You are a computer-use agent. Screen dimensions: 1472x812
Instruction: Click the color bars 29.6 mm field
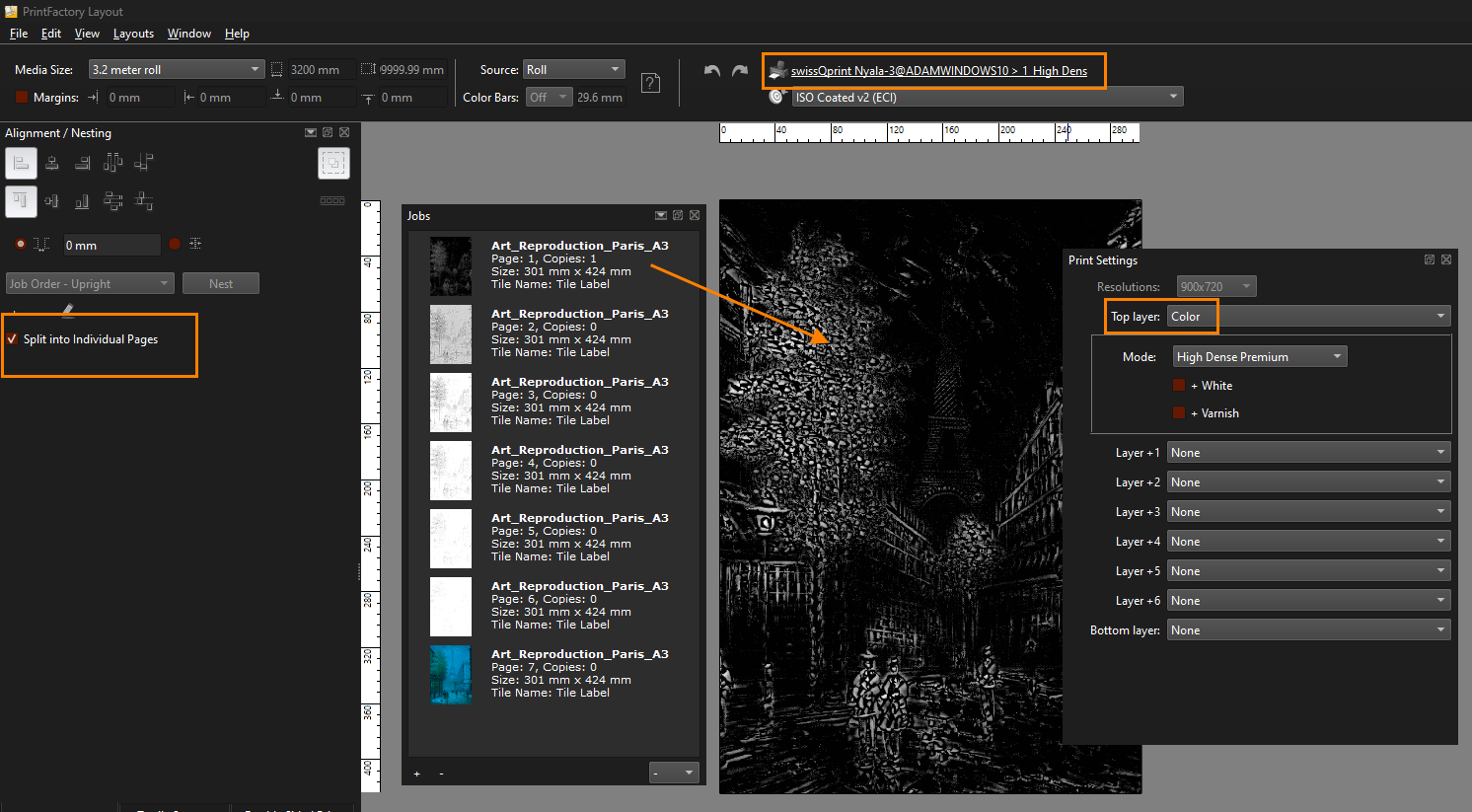point(600,97)
